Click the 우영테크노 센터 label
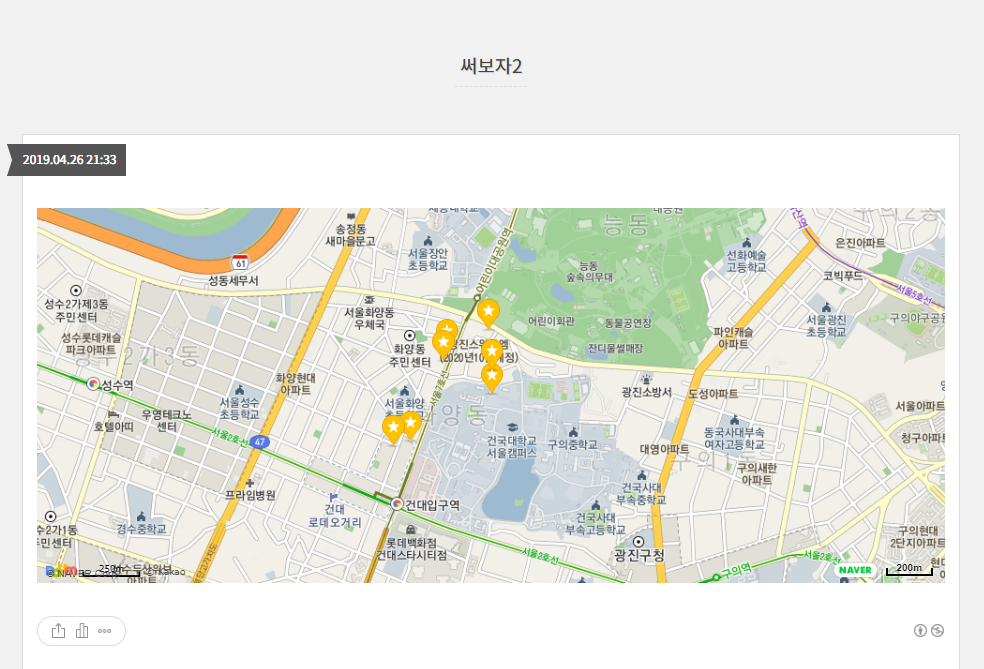 tap(166, 420)
